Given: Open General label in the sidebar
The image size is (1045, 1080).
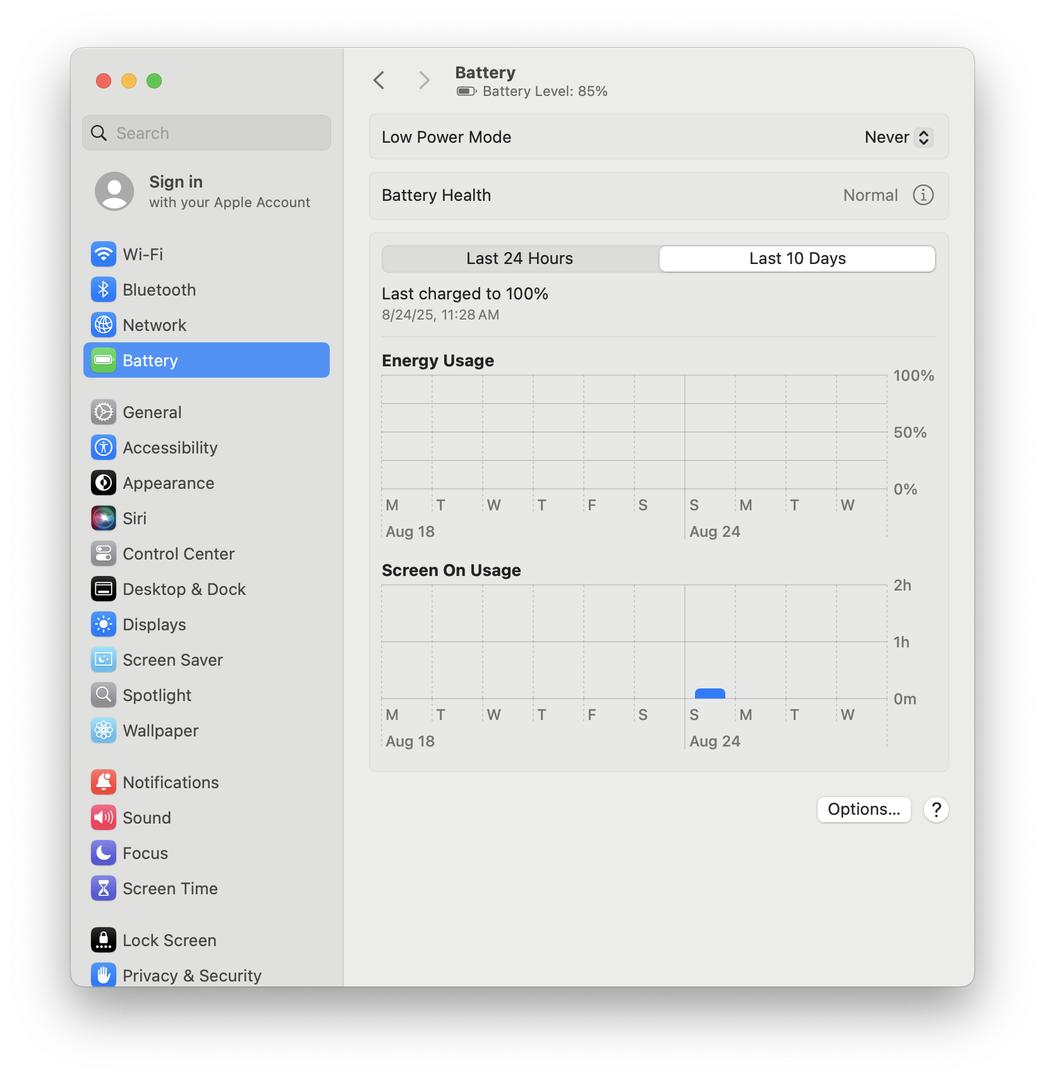Looking at the screenshot, I should tap(152, 412).
